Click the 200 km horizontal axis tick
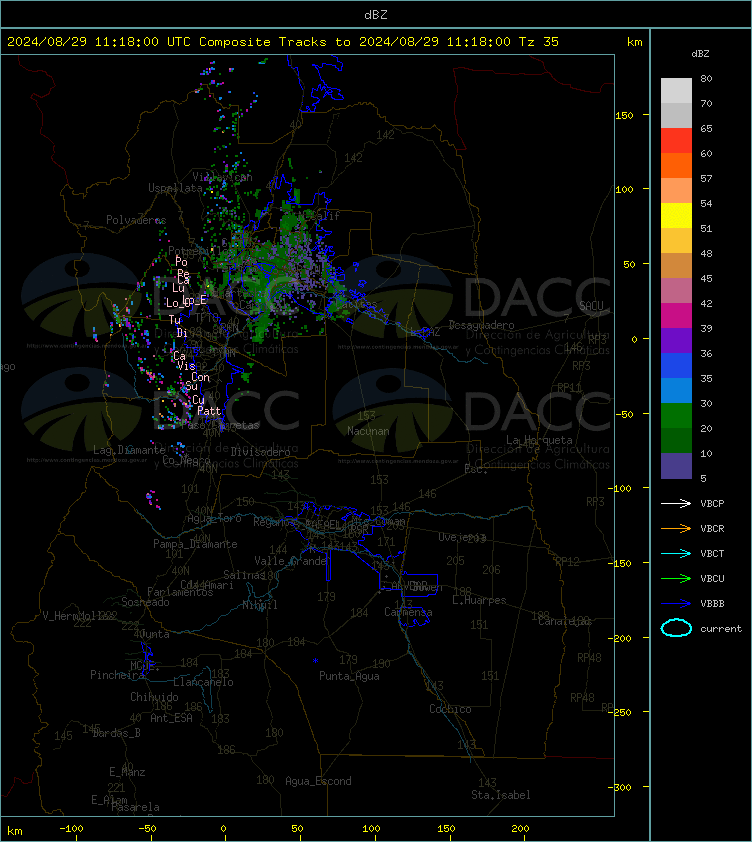 [520, 829]
